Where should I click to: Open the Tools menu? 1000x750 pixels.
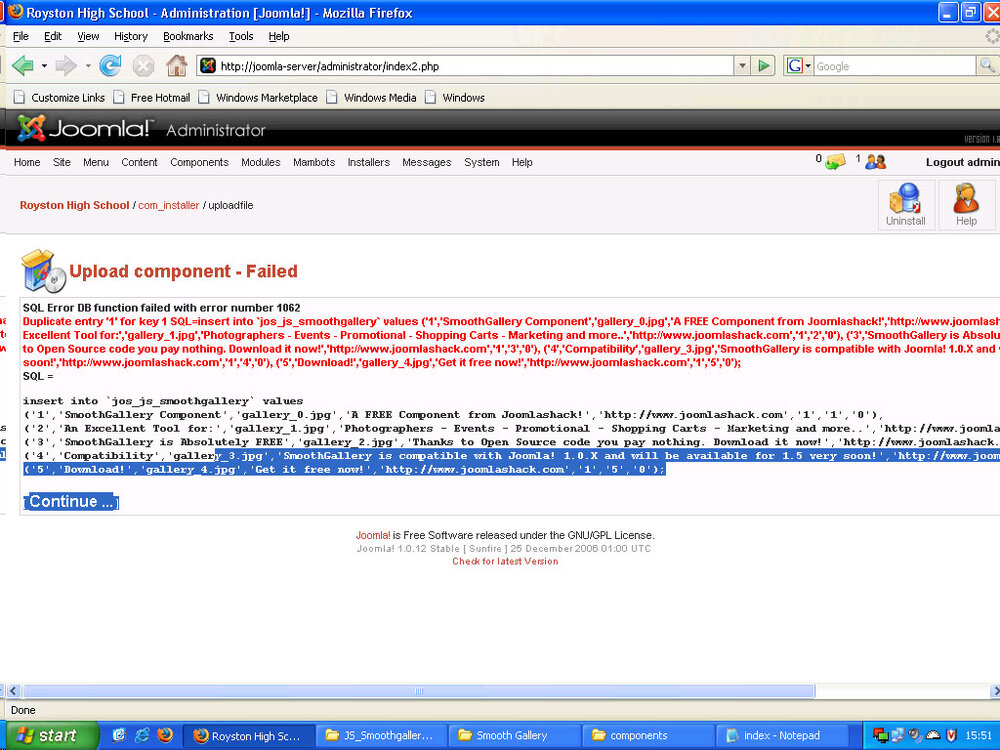click(241, 36)
